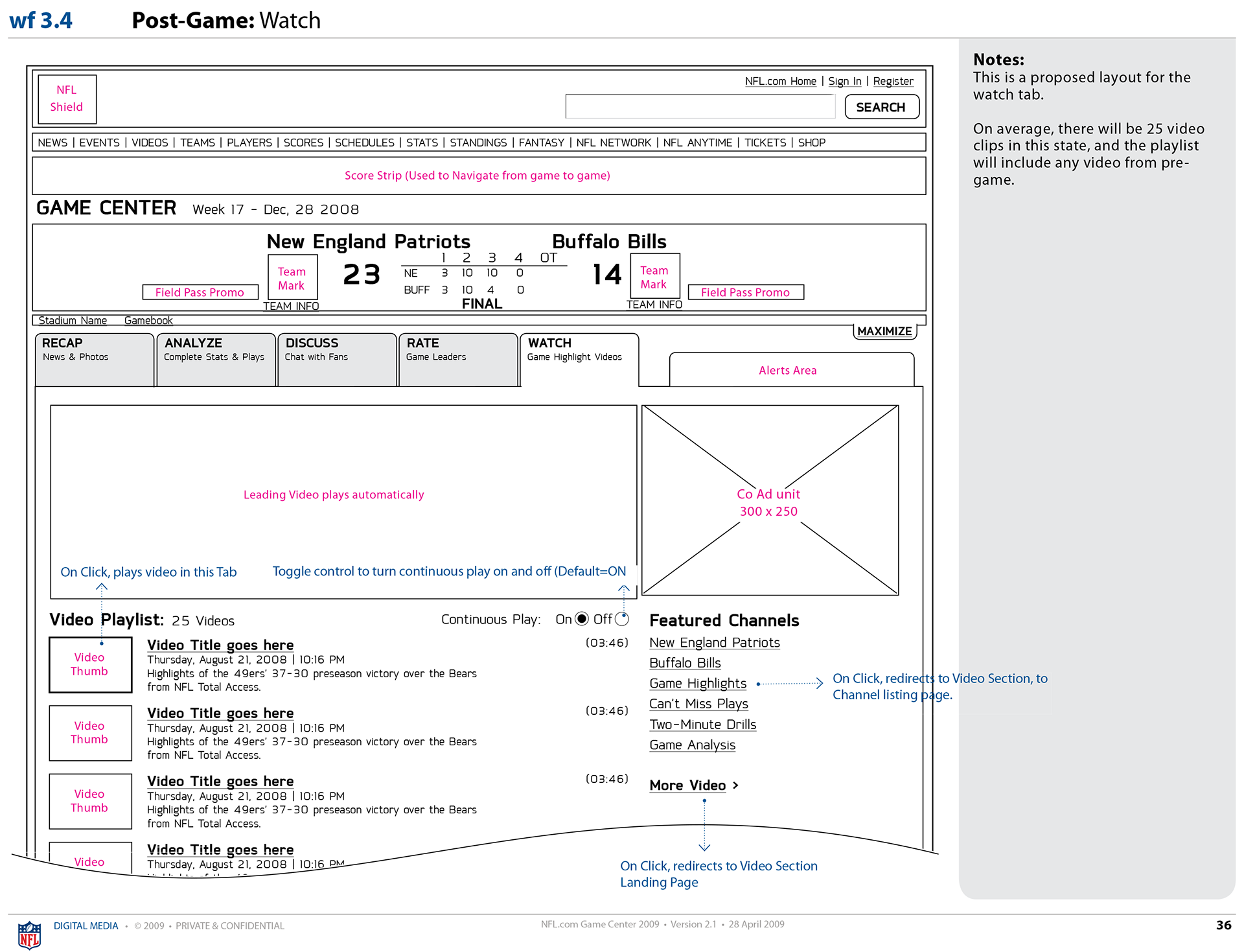The width and height of the screenshot is (1244, 952).
Task: Open the third Video Title goes here link
Action: point(220,781)
